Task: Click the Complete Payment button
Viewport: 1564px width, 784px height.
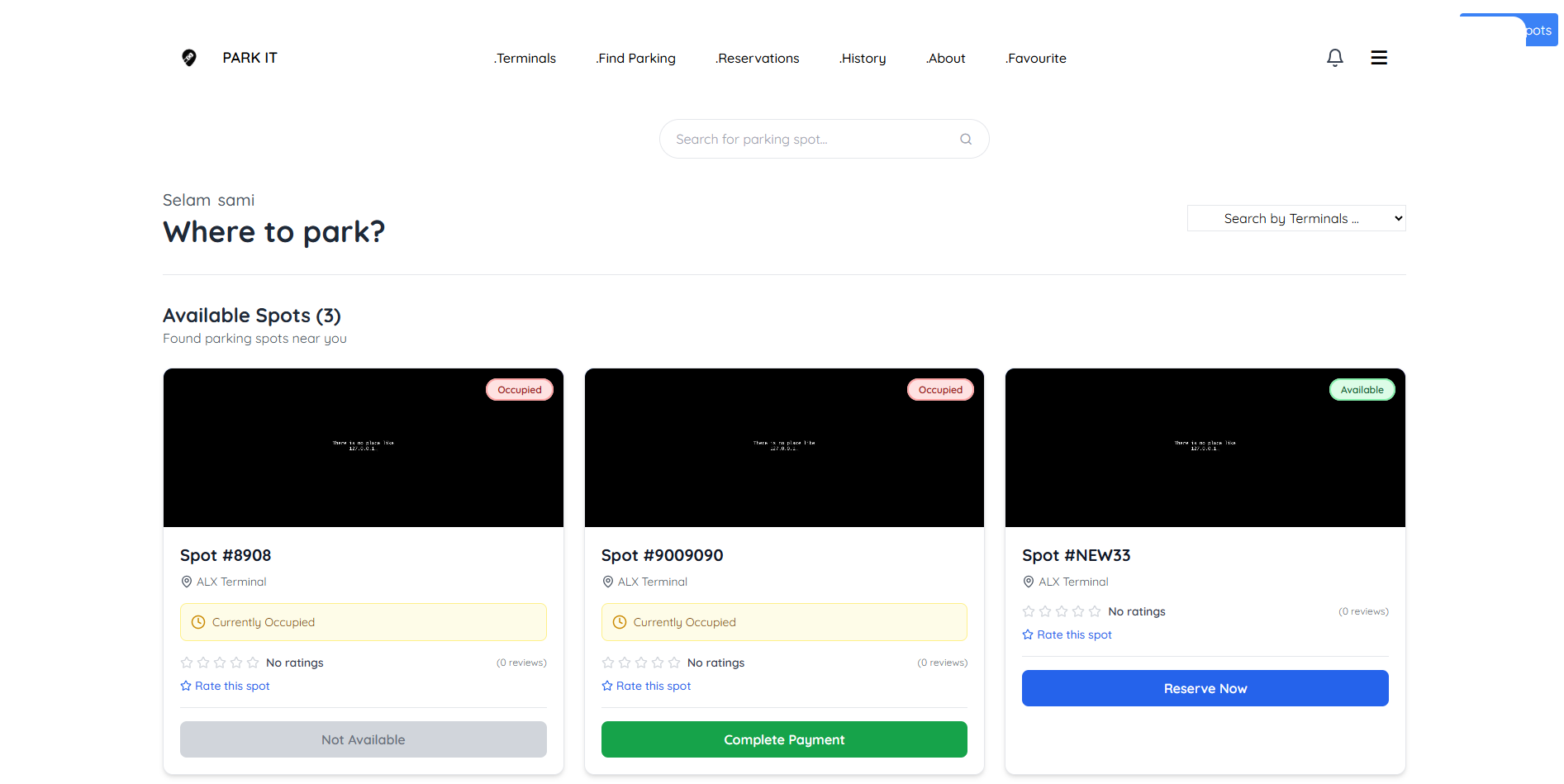Action: point(784,739)
